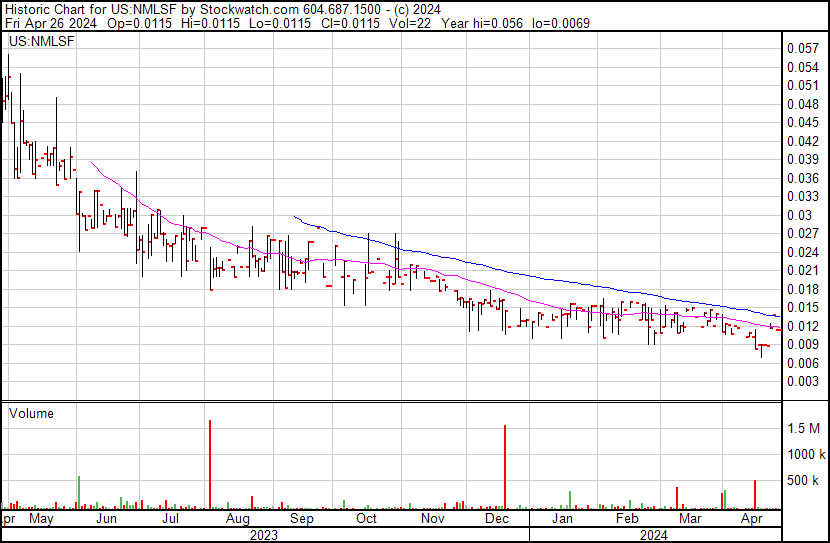
Task: Click the 0.057 price axis label
Action: [801, 48]
